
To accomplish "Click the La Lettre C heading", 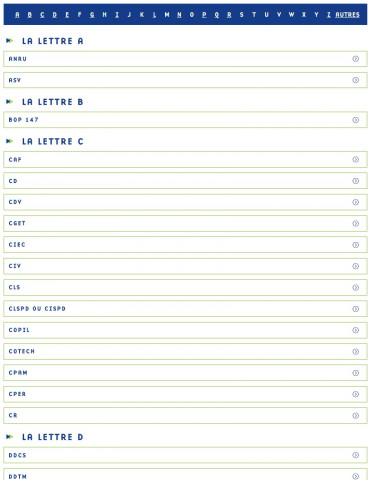I will pos(53,142).
